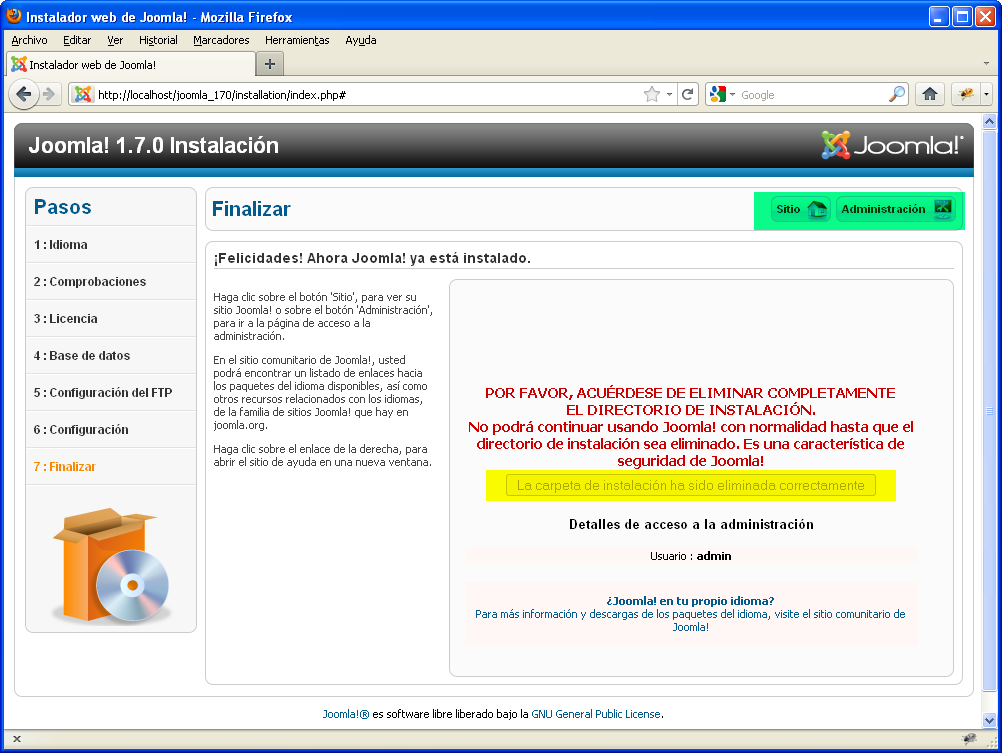Click in the URL address field
The height and width of the screenshot is (753, 1002).
coord(367,95)
